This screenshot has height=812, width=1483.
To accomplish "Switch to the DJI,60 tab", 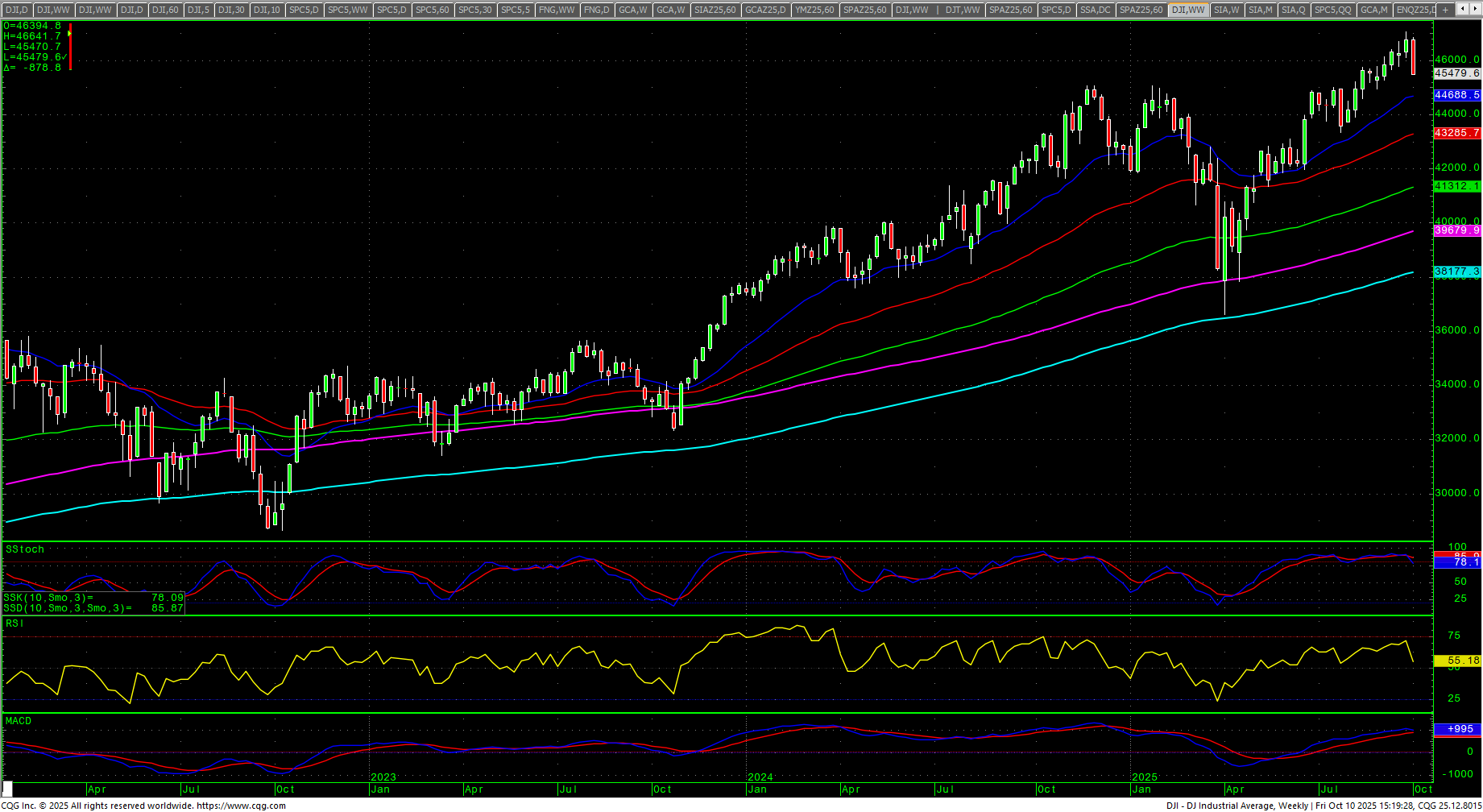I will point(165,10).
